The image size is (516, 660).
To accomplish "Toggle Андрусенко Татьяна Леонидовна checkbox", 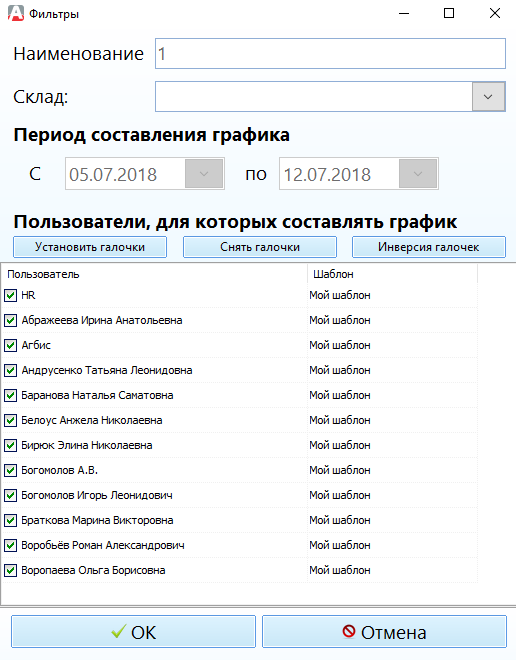I will point(11,370).
